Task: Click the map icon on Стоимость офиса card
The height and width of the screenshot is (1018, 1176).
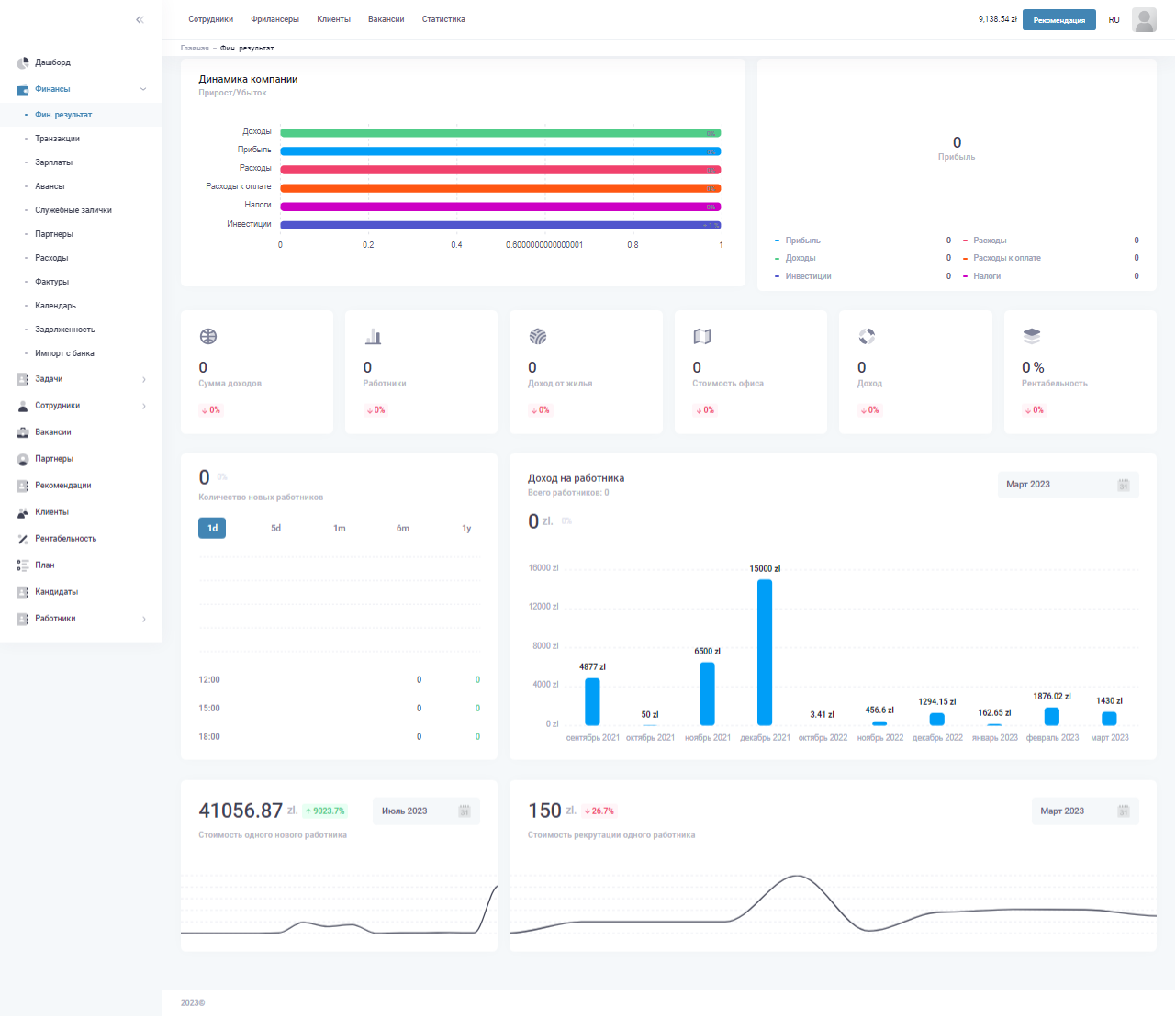Action: (x=702, y=337)
